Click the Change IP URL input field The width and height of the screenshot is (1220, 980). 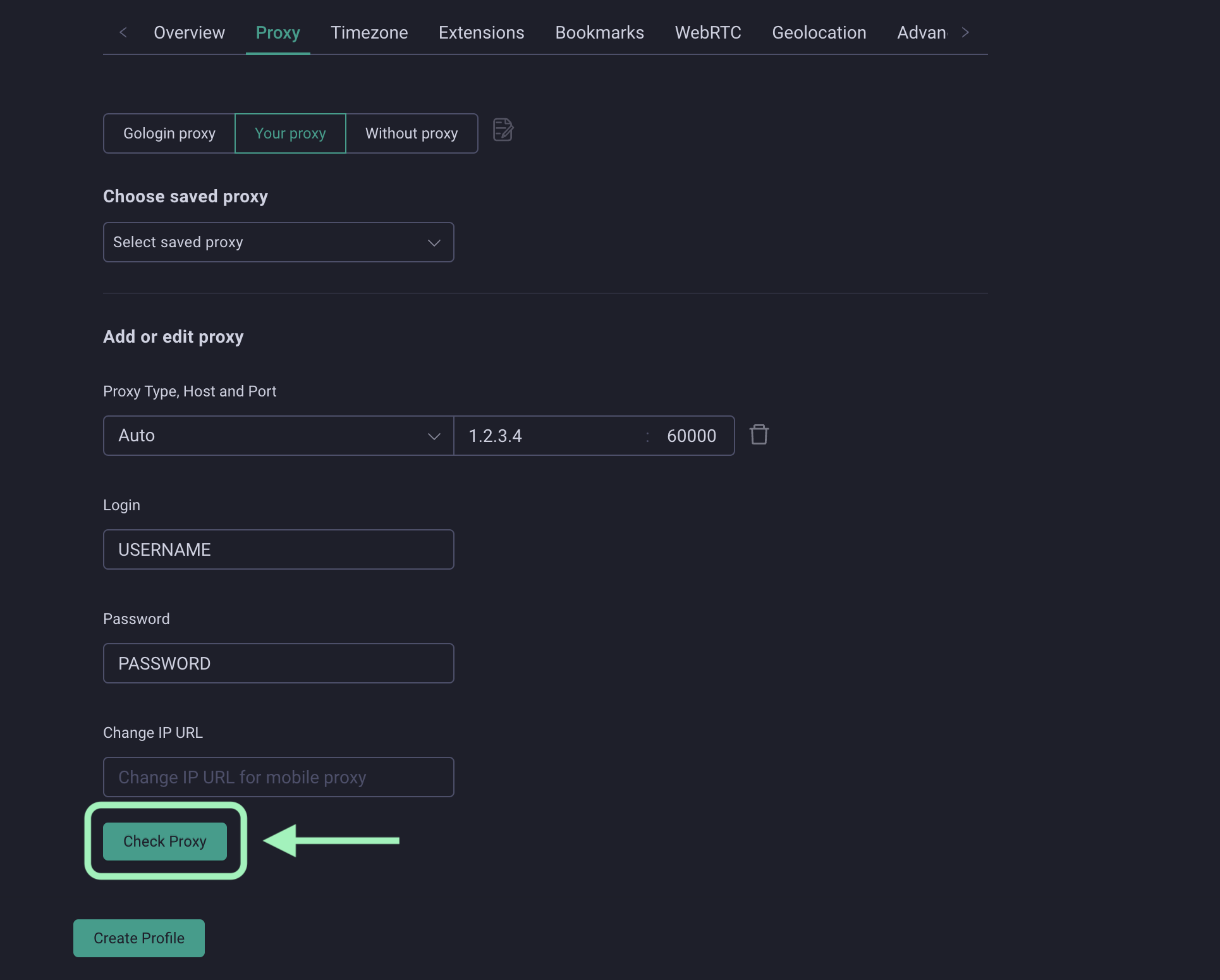[278, 777]
